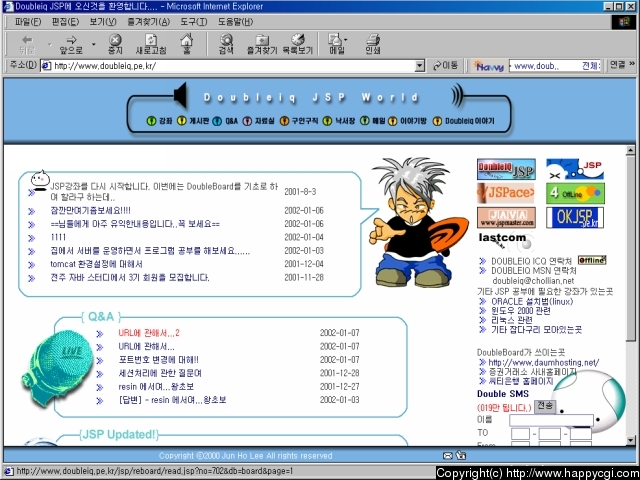The image size is (640, 480).
Task: Click the lastcom logo
Action: tap(505, 241)
